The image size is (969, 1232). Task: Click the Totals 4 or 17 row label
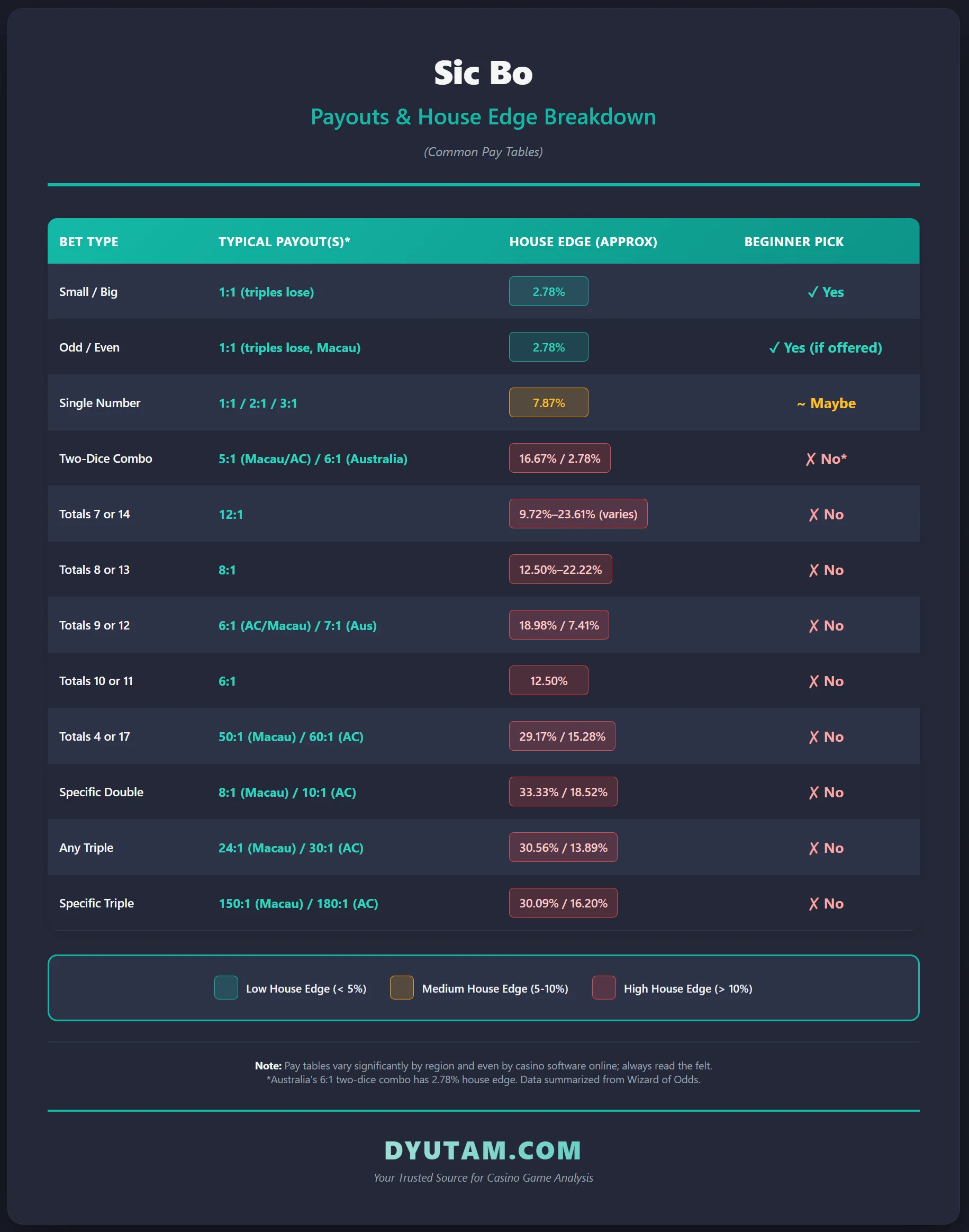(95, 736)
